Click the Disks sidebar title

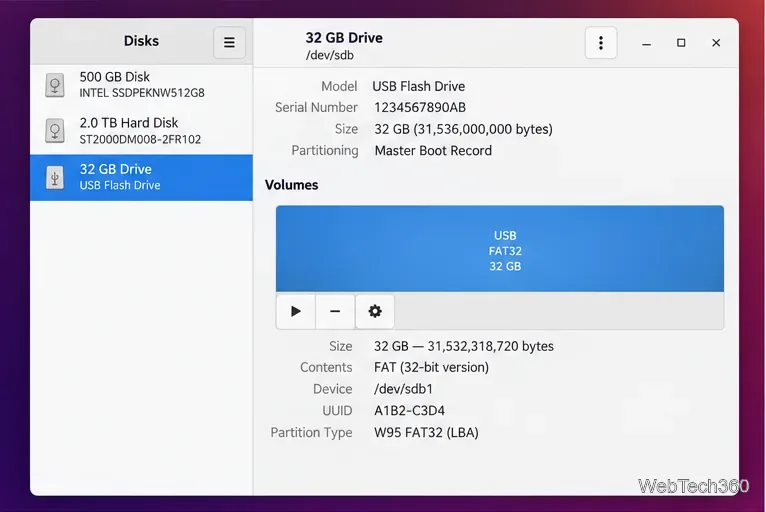[x=141, y=41]
